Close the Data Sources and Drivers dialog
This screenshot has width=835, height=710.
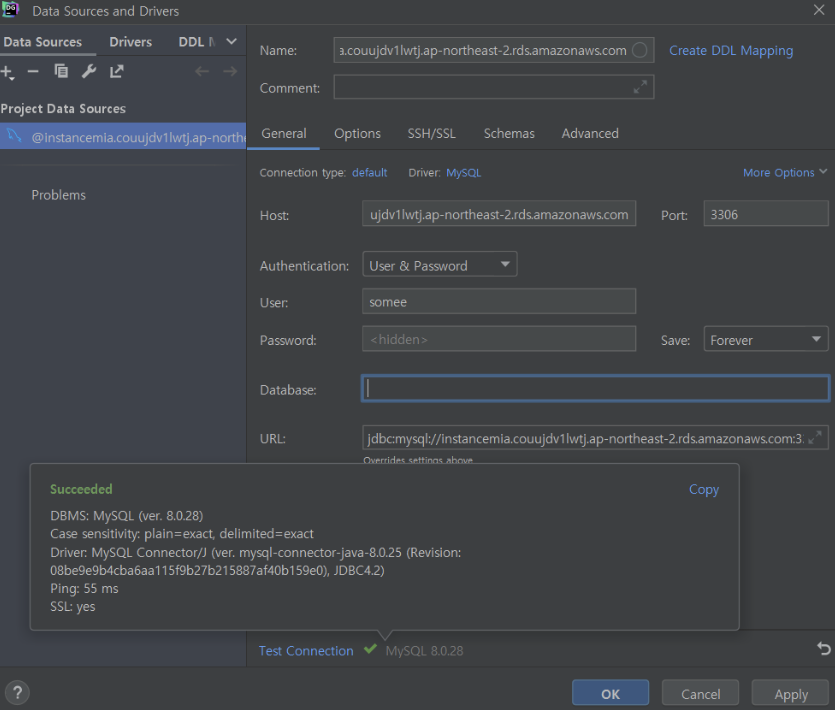click(x=819, y=10)
